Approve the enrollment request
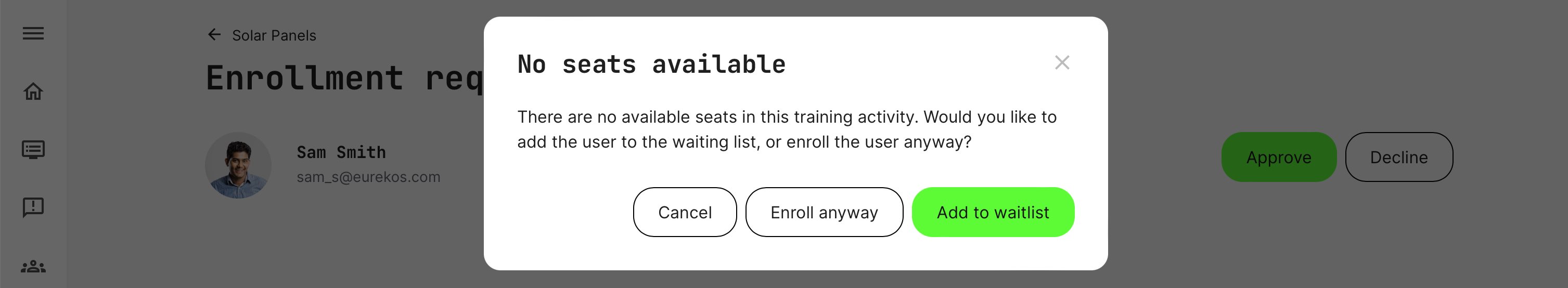 pyautogui.click(x=1278, y=157)
